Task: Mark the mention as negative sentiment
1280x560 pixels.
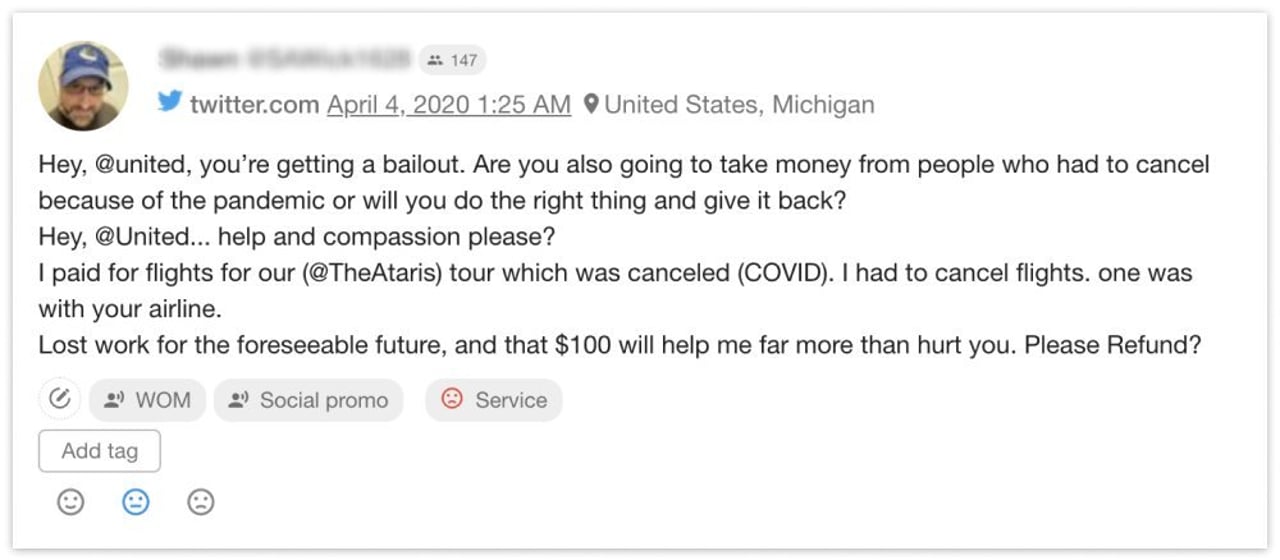Action: point(201,502)
